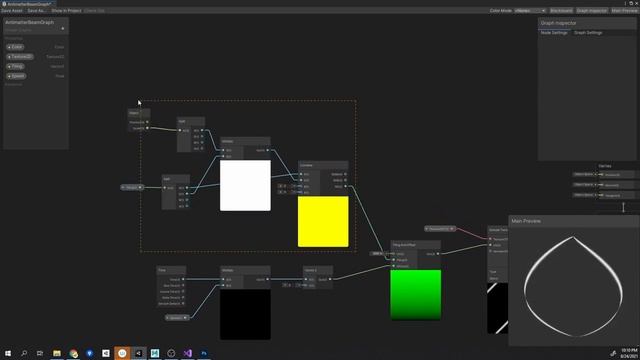640x360 pixels.
Task: Click the black lower Multiply node preview thumbnail
Action: coord(245,314)
